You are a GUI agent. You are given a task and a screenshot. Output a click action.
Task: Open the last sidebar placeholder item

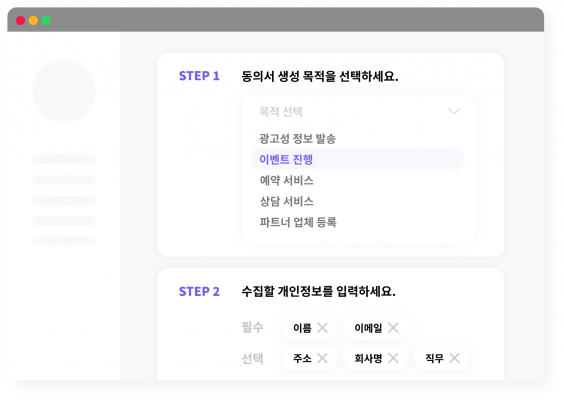(64, 241)
